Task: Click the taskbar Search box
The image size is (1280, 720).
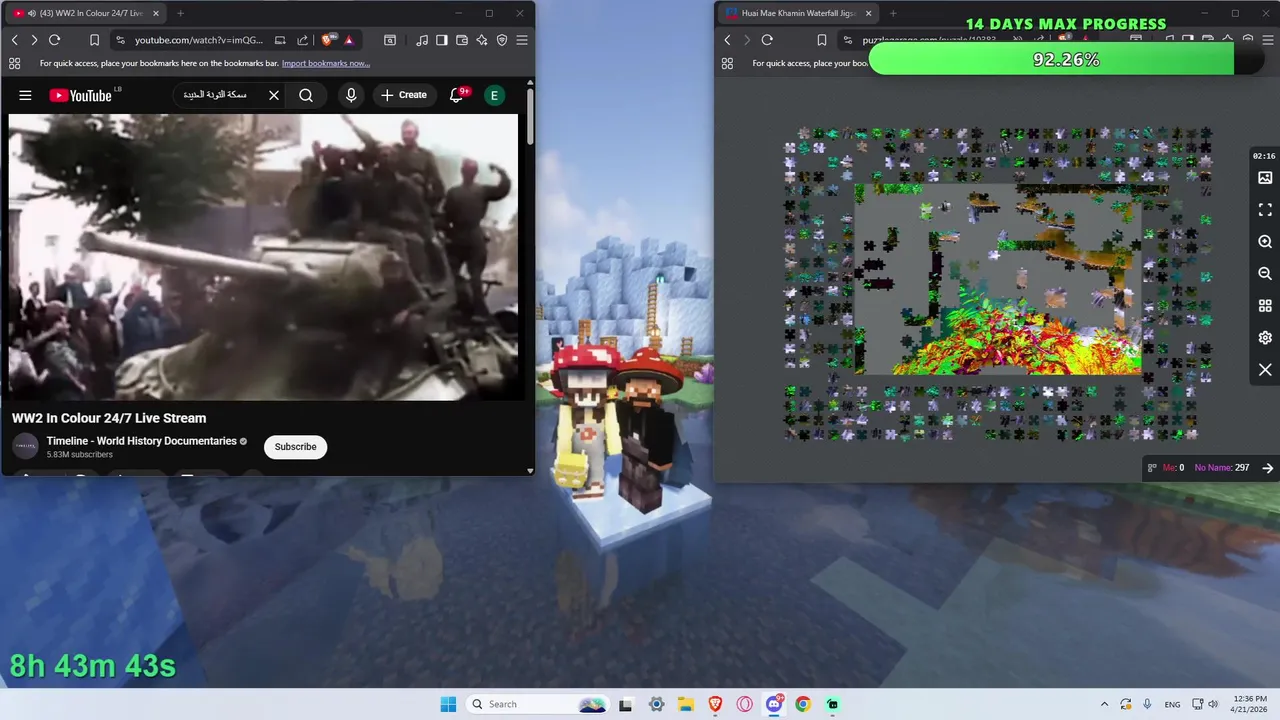Action: (538, 704)
